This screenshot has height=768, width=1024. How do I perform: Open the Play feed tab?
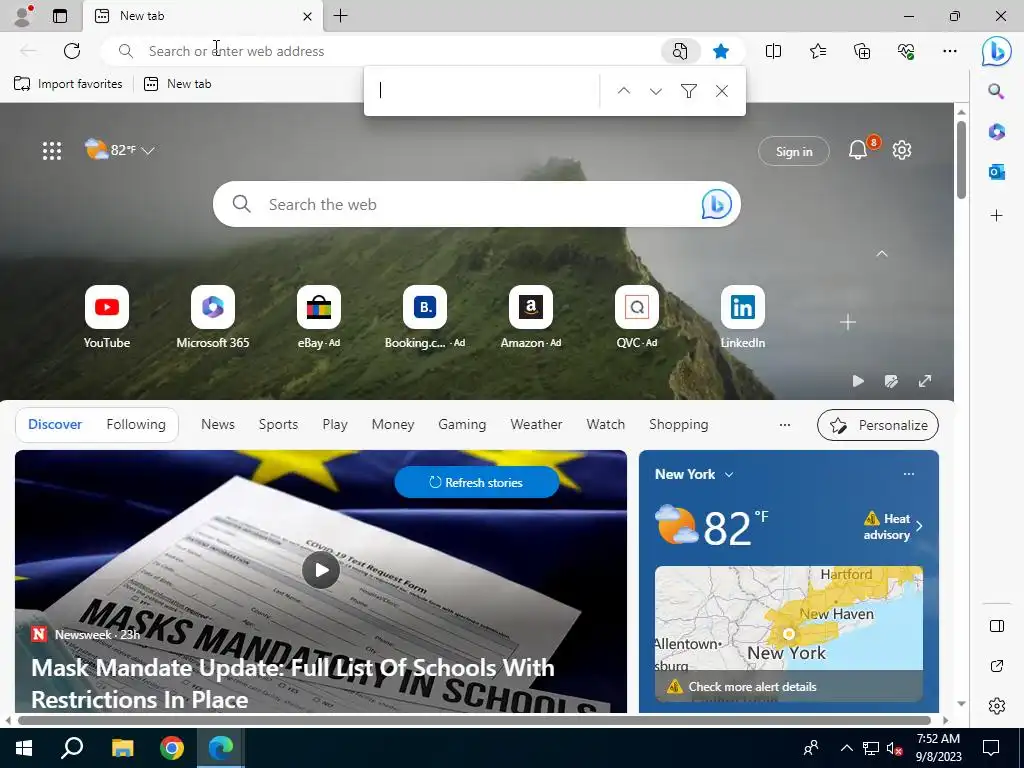point(335,424)
